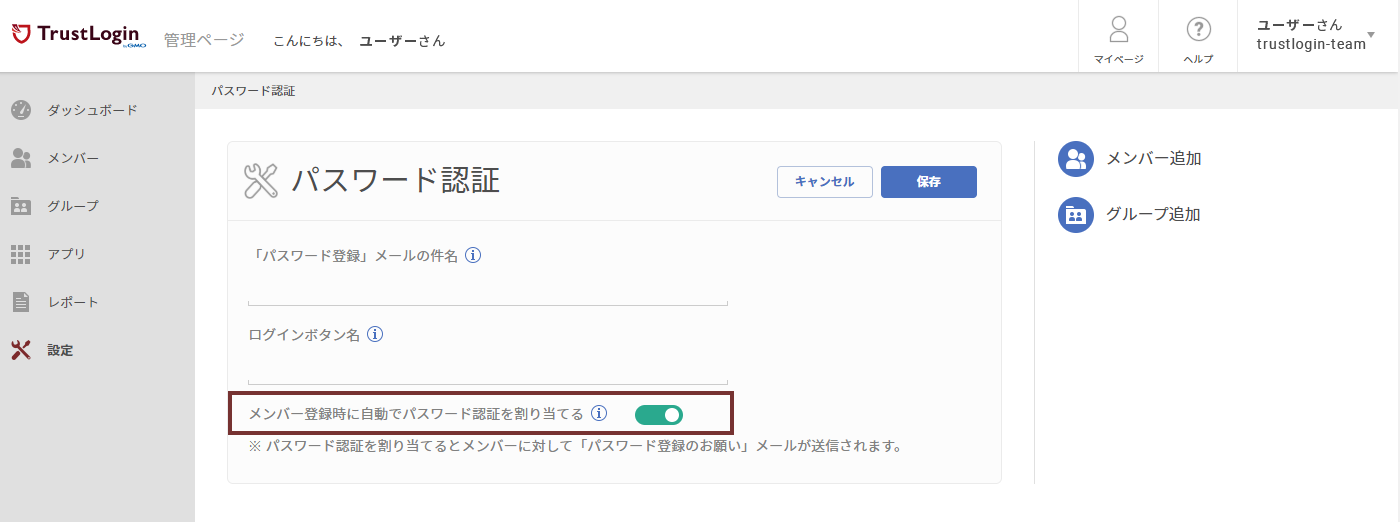Open Help via the question mark icon
Image resolution: width=1400 pixels, height=522 pixels.
pyautogui.click(x=1198, y=30)
